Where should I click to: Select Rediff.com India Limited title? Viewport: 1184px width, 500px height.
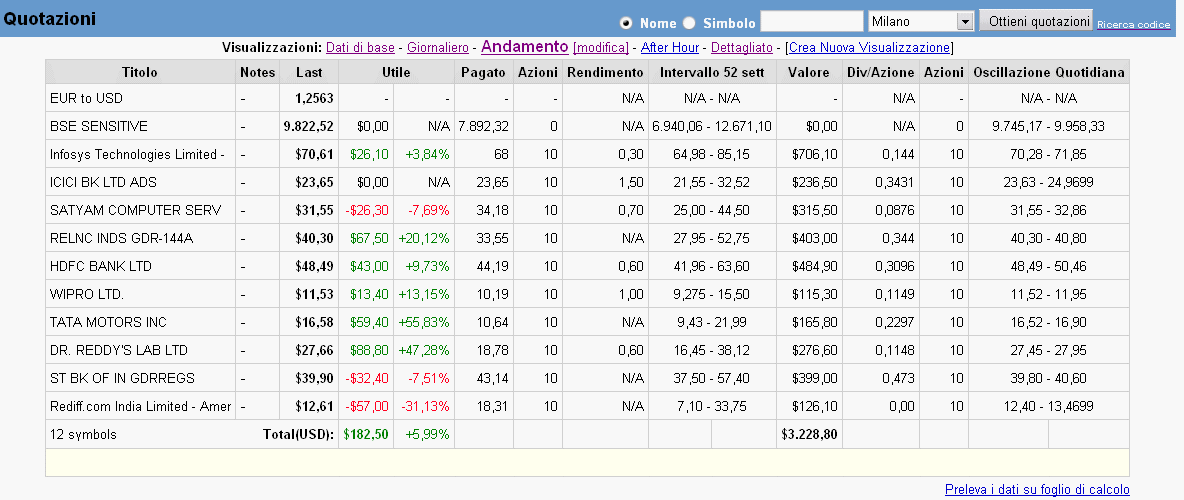(x=140, y=406)
